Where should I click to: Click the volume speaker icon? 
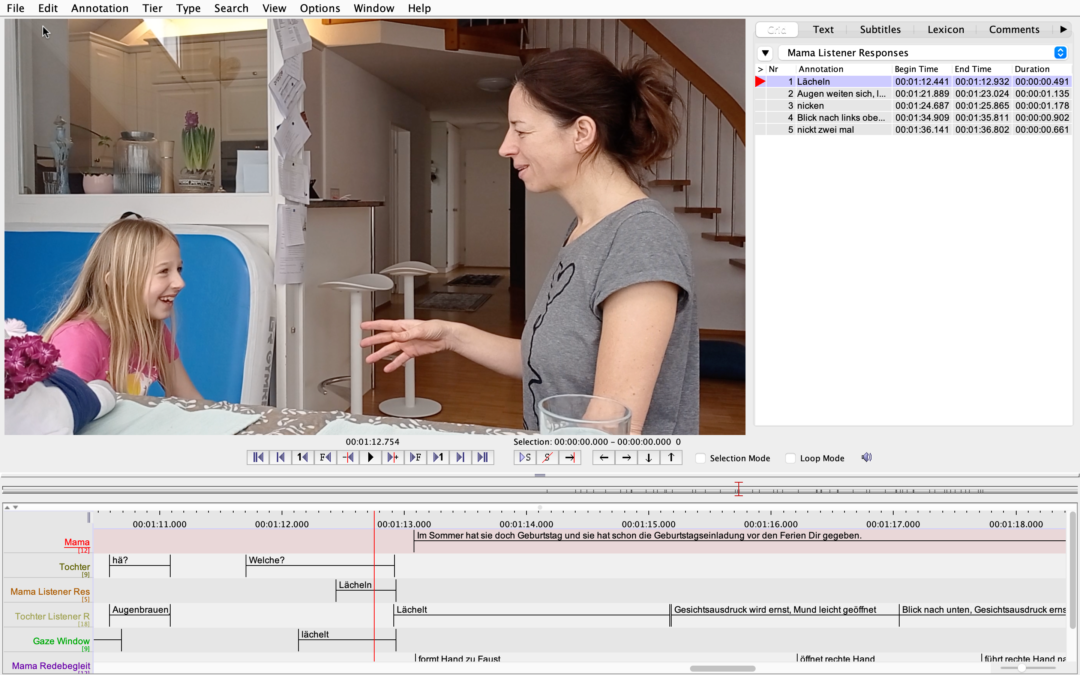(x=866, y=457)
